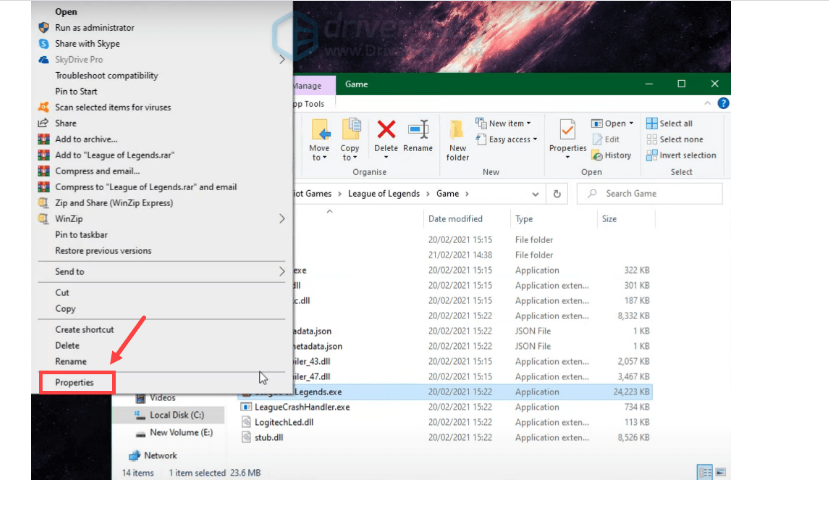Choose Restore previous versions
Screen dimensions: 829x510
click(103, 251)
